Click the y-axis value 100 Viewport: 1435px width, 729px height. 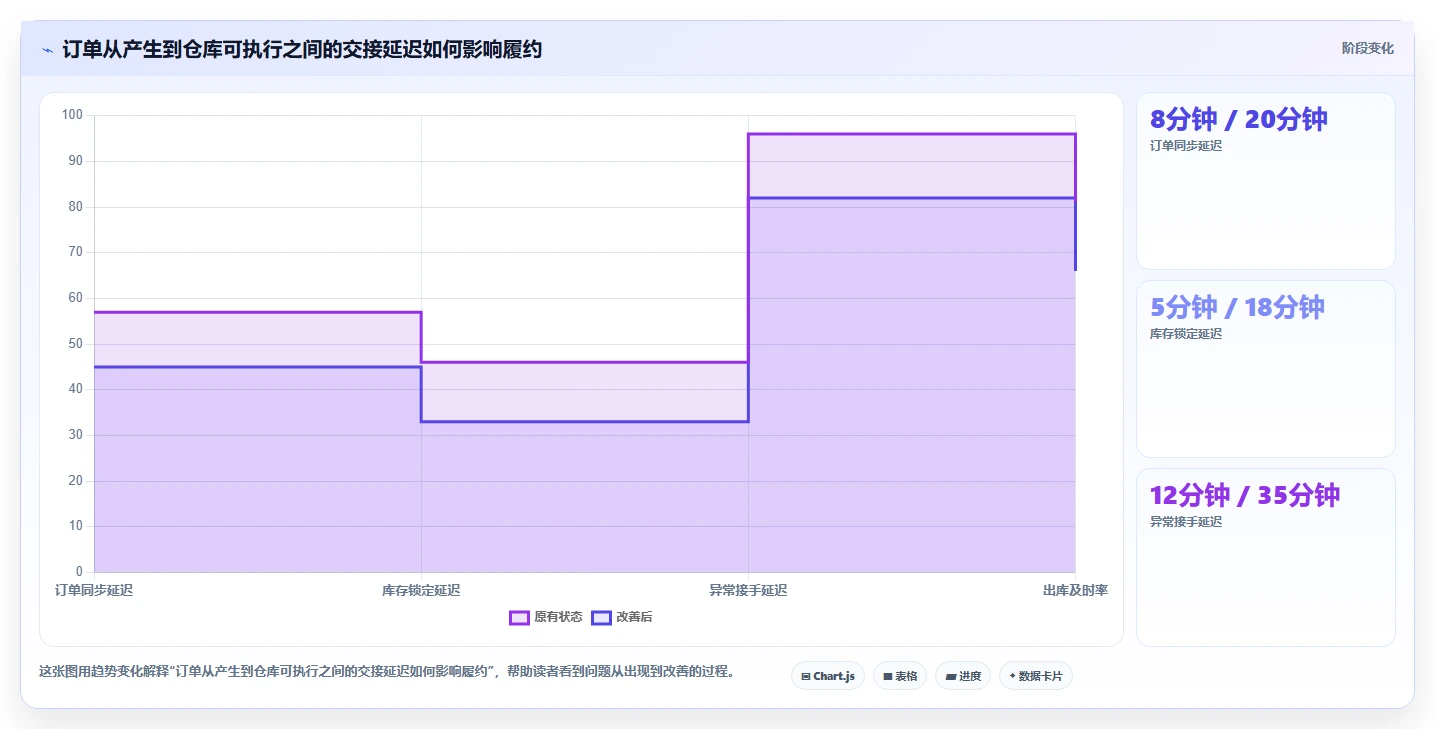tap(72, 115)
